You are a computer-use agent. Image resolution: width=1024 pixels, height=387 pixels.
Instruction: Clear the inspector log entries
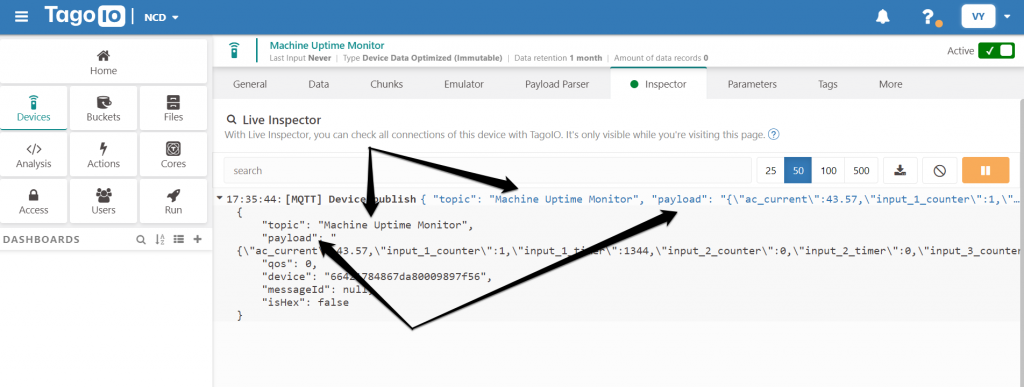(x=940, y=170)
